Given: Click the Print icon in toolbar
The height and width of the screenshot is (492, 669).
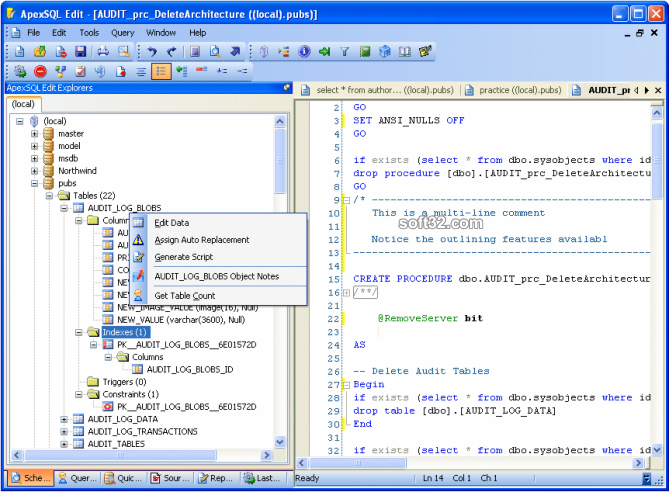Looking at the screenshot, I should pos(103,52).
